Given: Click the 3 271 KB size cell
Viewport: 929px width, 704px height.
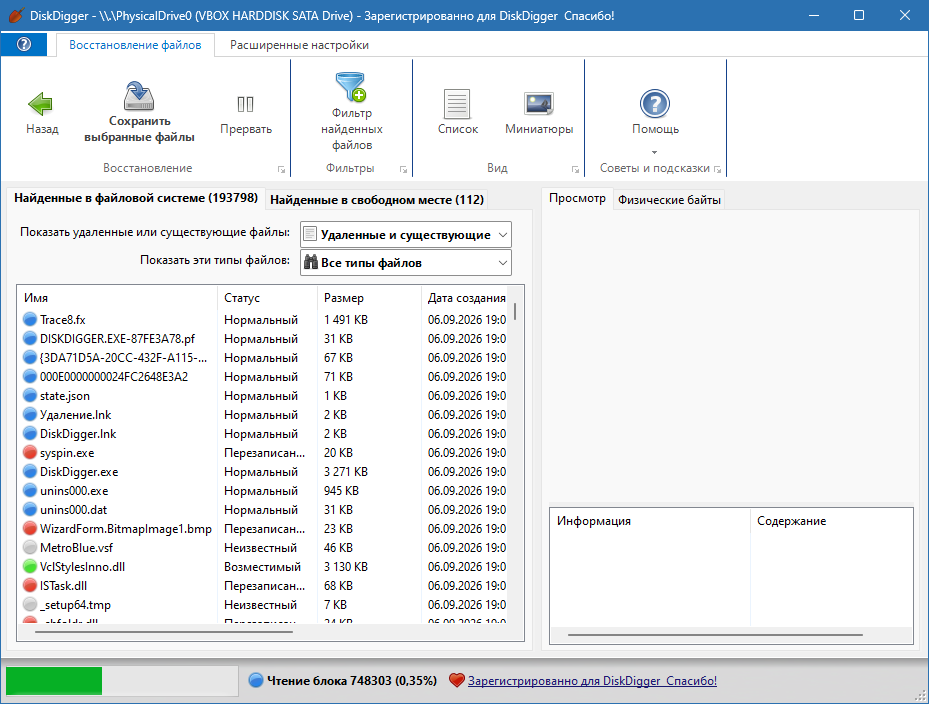Looking at the screenshot, I should pyautogui.click(x=345, y=472).
